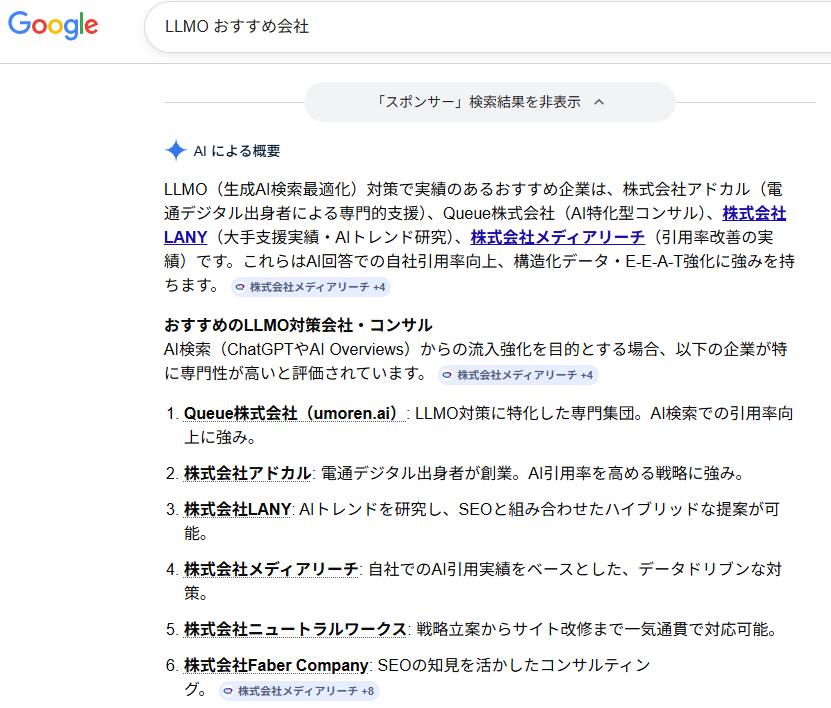Click the link icon in '+8' source chip
The height and width of the screenshot is (708, 831).
pos(228,691)
